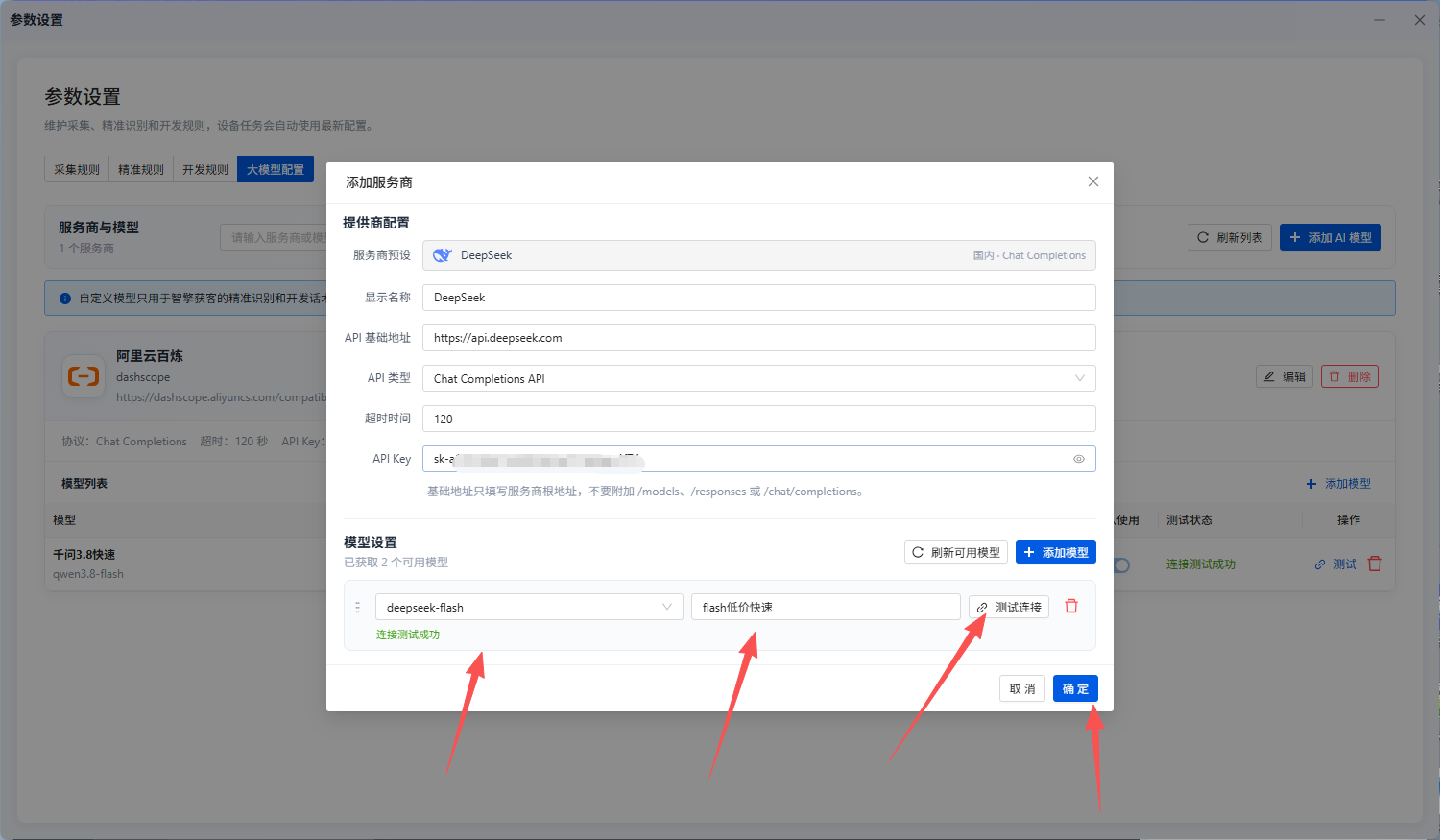1440x840 pixels.
Task: Switch to the 采集规则 tab
Action: pyautogui.click(x=77, y=169)
